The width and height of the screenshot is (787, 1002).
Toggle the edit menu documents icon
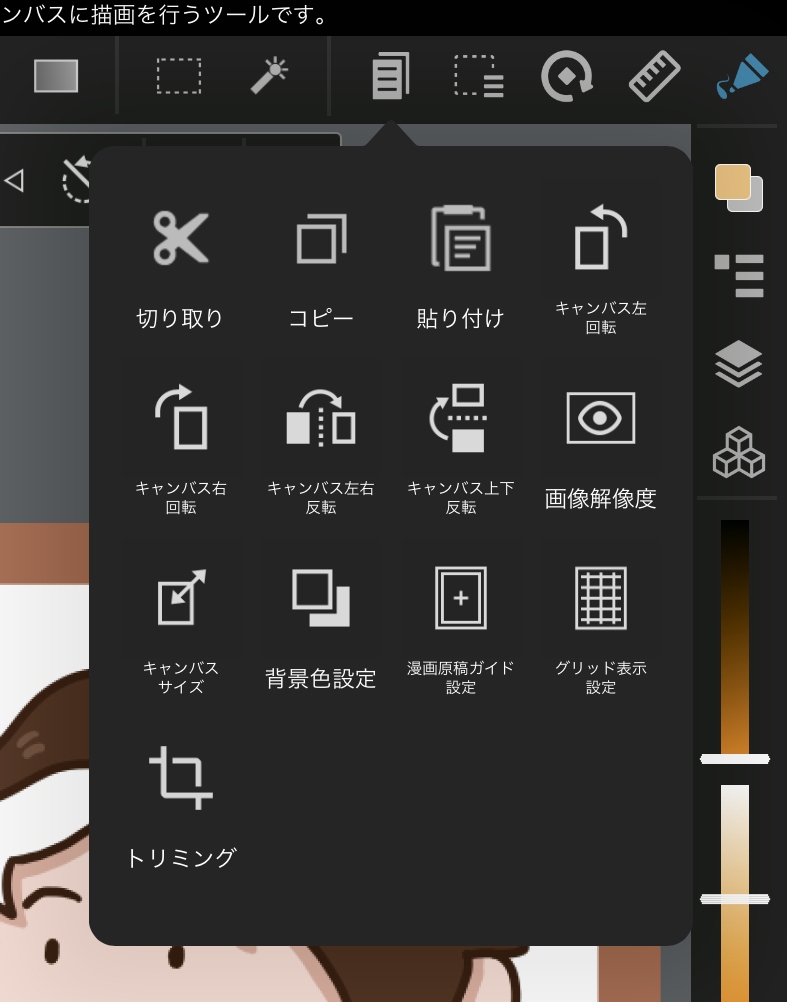[x=390, y=75]
